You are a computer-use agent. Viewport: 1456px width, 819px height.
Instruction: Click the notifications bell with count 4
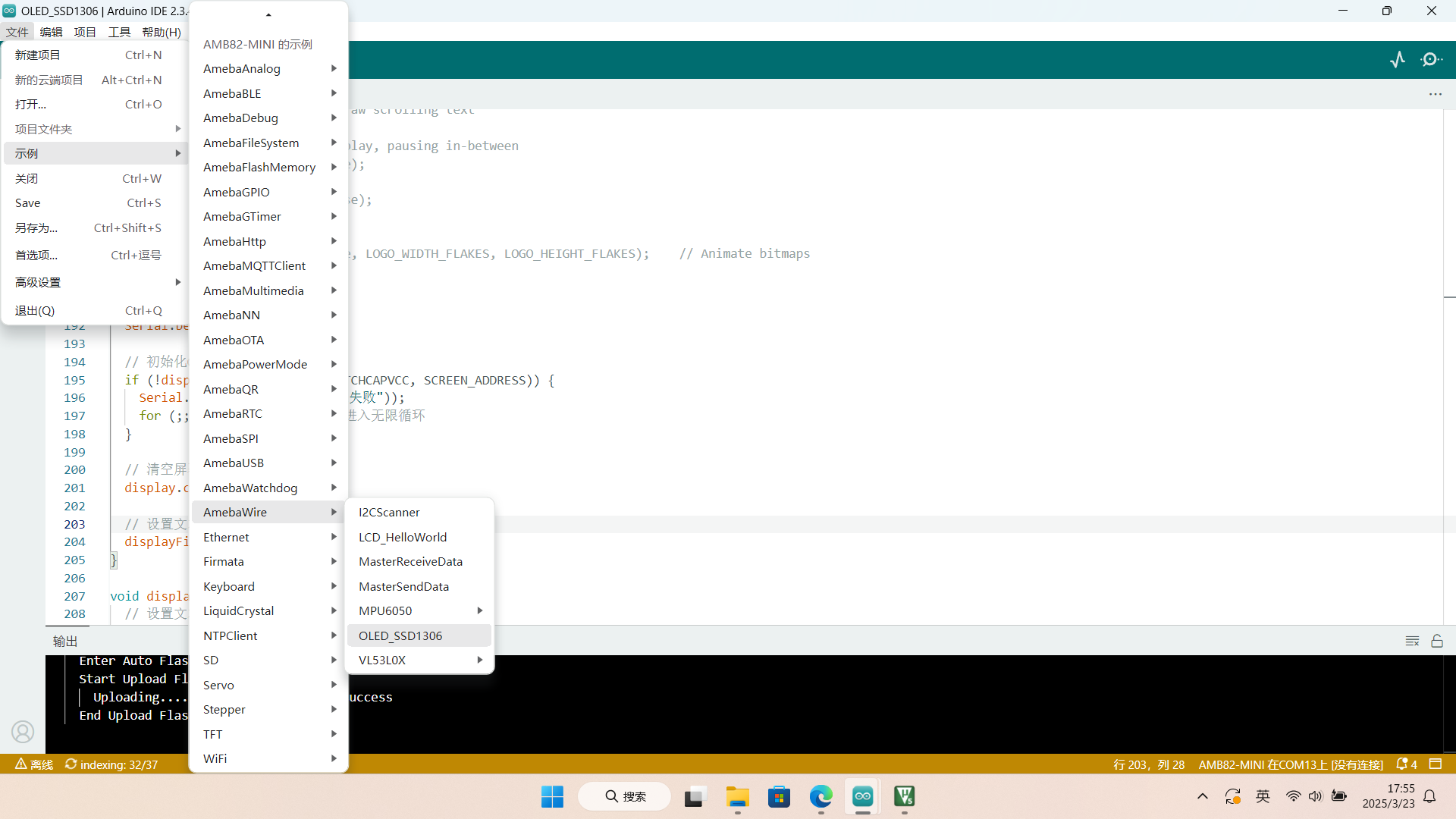[x=1407, y=764]
